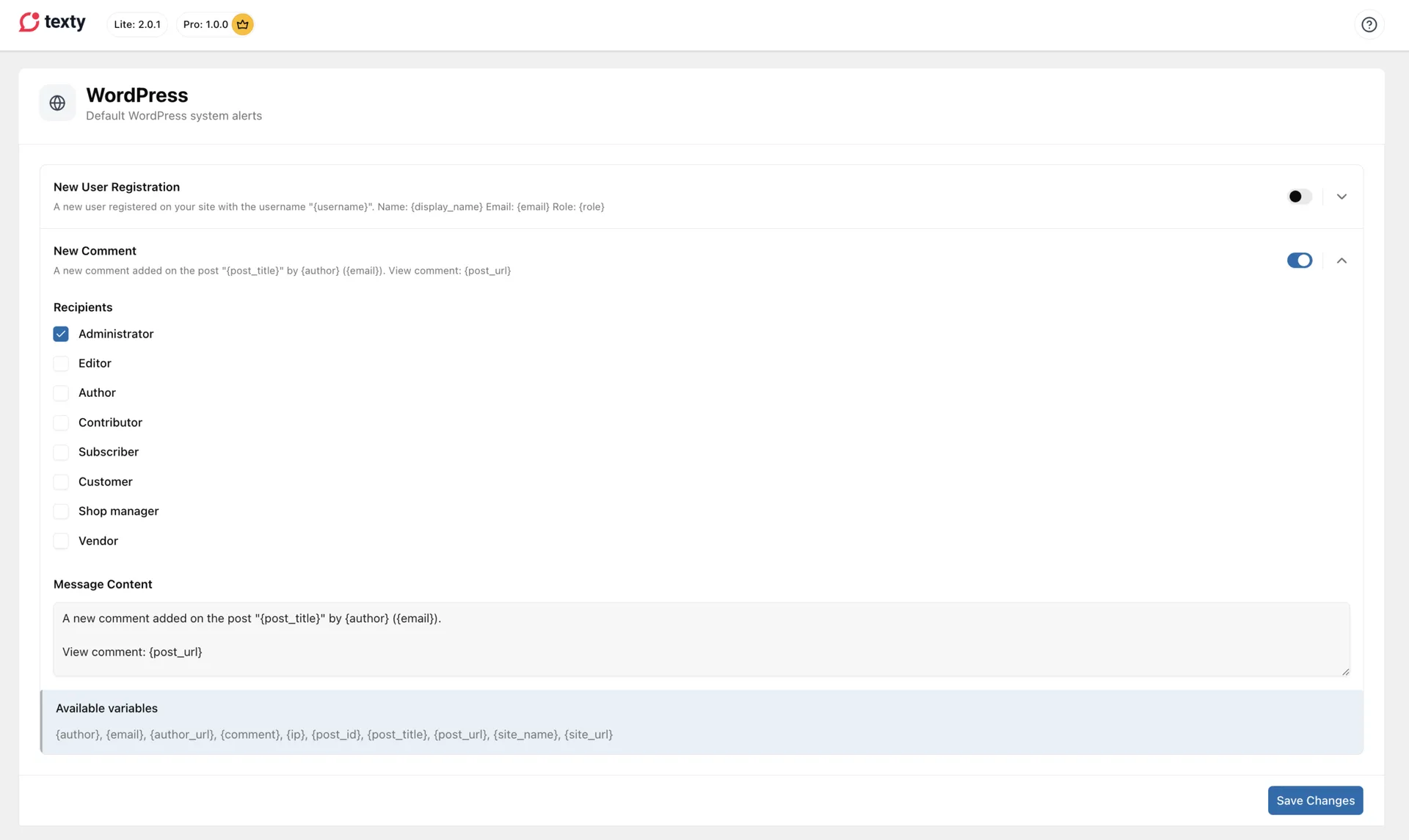Disable the New Comment toggle
Viewport: 1409px width, 840px height.
pyautogui.click(x=1299, y=260)
